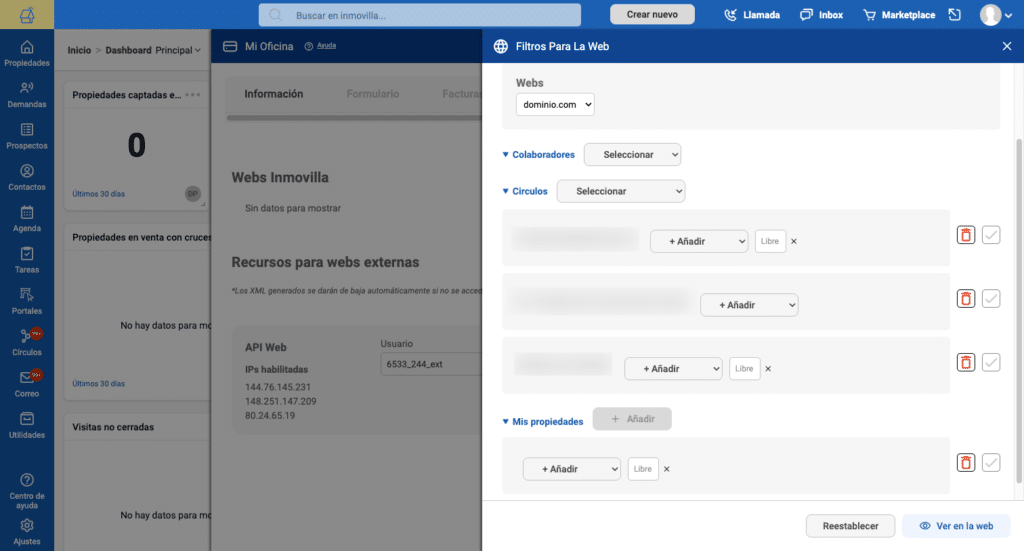Tick the checkmark box on second filter row

coord(991,299)
